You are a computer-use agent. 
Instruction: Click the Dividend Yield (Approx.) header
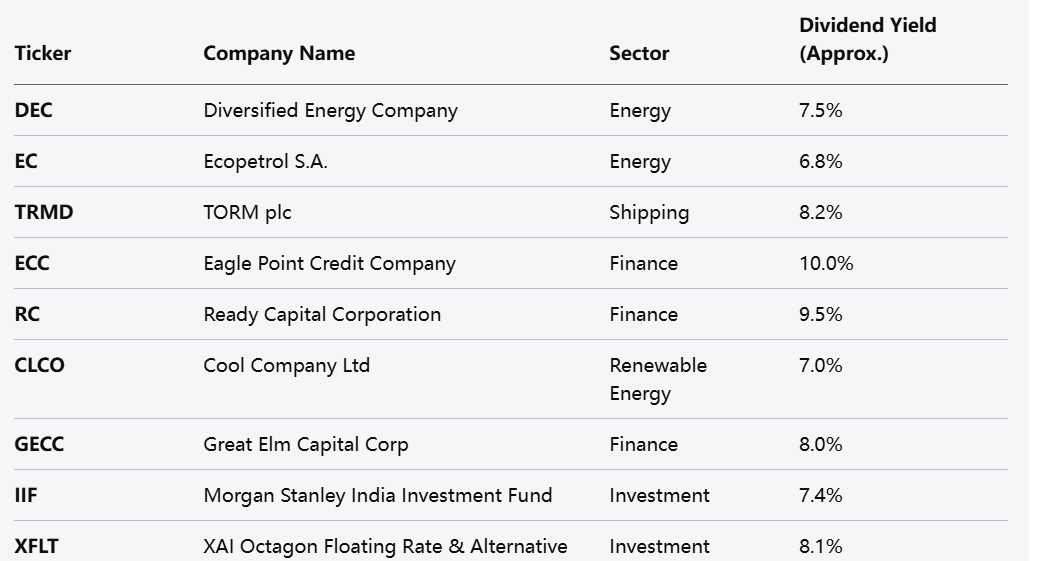[x=867, y=39]
